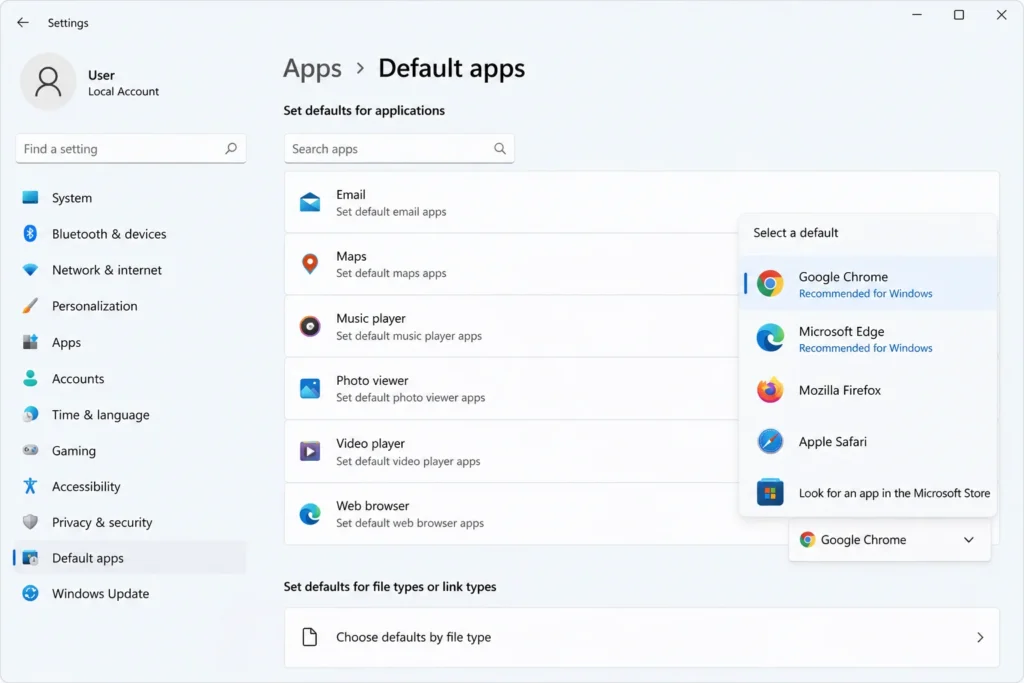Click the magnifier icon in Find a setting
This screenshot has height=683, width=1024.
231,148
